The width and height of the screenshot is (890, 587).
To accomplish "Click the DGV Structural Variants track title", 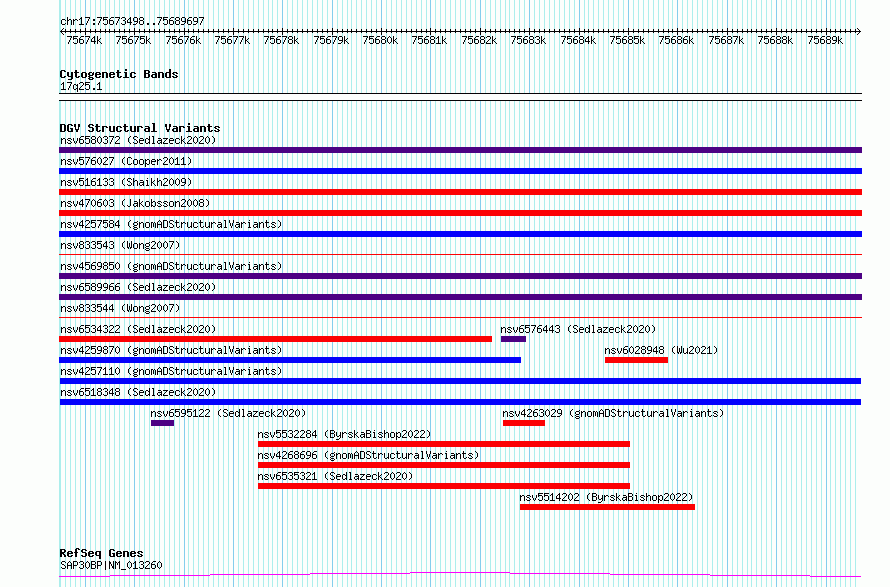I will pyautogui.click(x=140, y=128).
